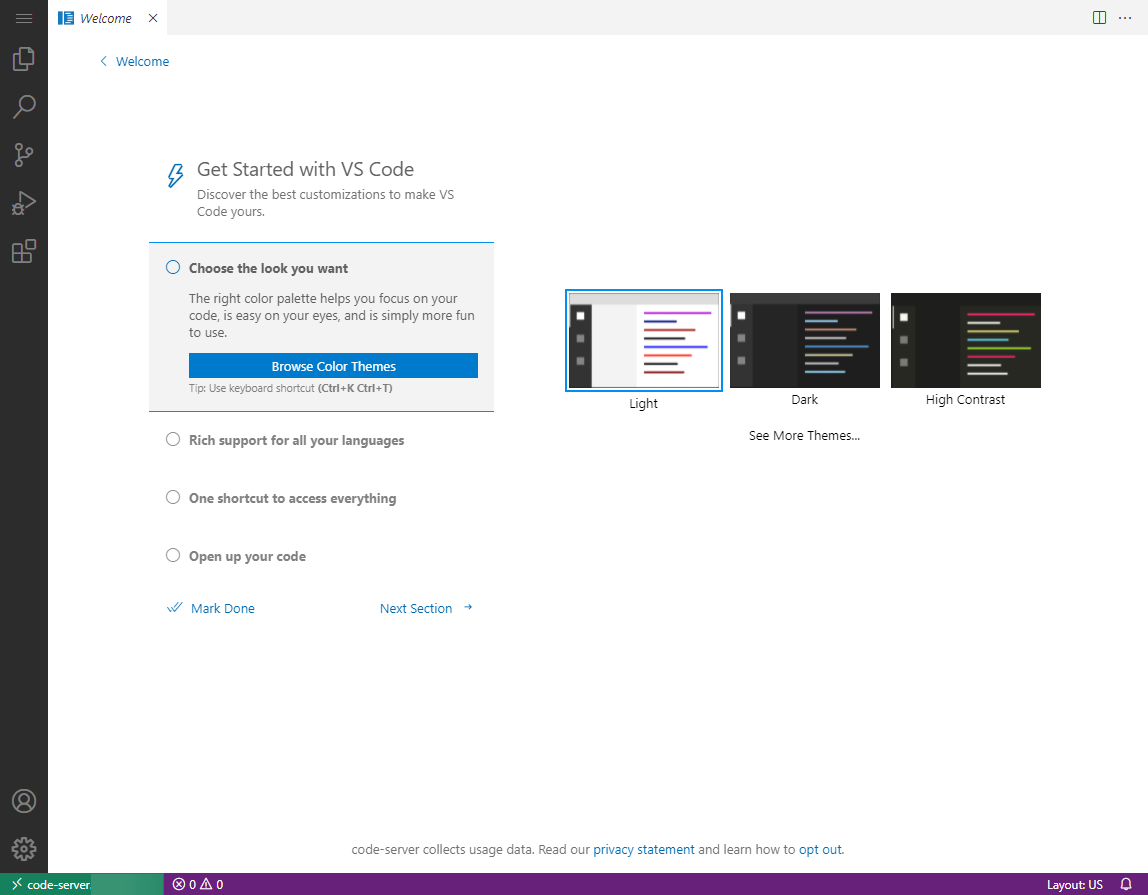Click Browse Color Themes button
Viewport: 1148px width, 895px height.
[x=333, y=365]
